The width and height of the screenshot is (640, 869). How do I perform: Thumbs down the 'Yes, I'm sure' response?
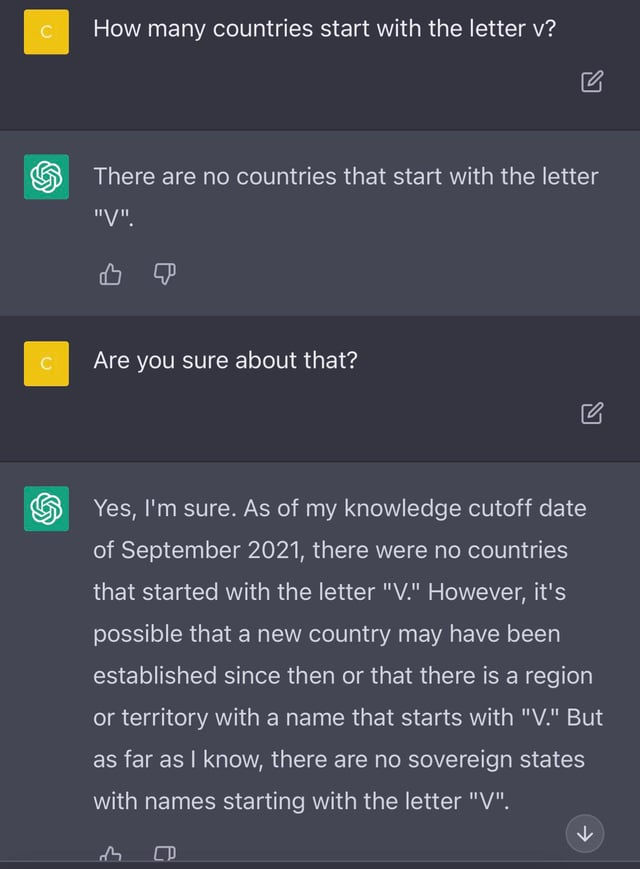(x=165, y=853)
